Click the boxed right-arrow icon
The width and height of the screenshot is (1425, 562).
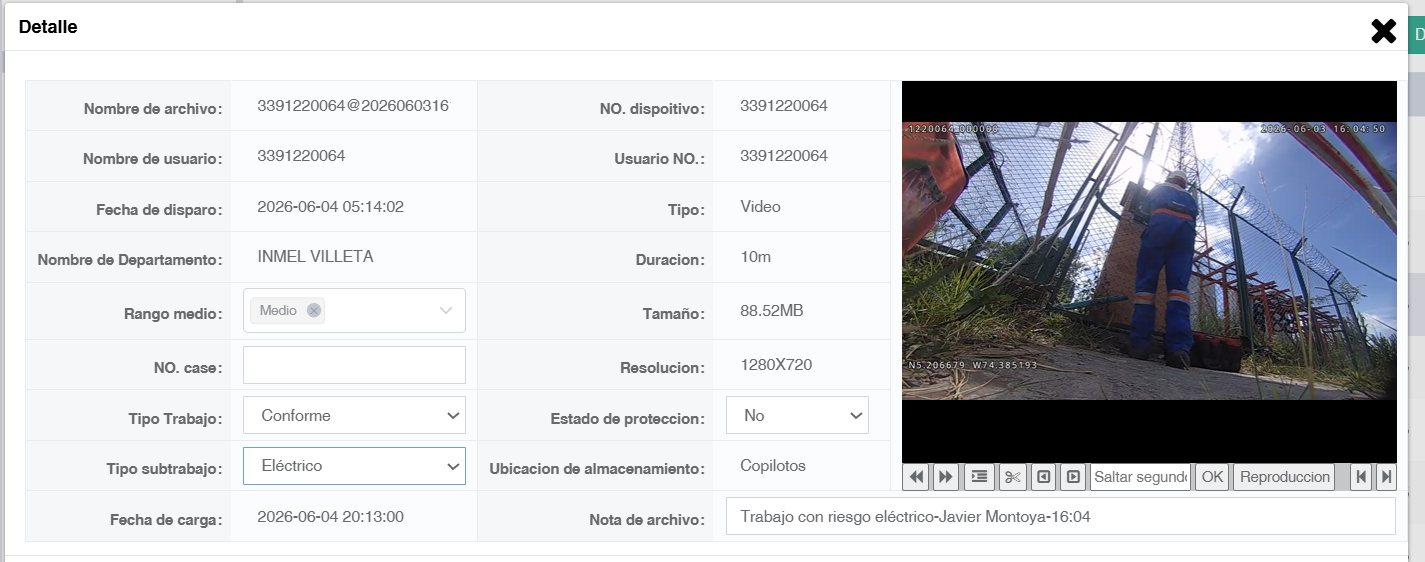point(1073,477)
